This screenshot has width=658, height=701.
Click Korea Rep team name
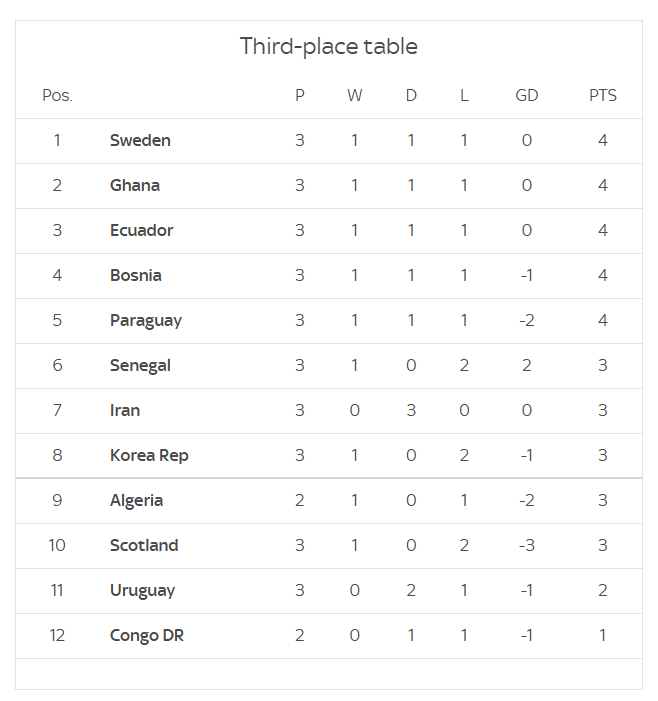pos(149,456)
